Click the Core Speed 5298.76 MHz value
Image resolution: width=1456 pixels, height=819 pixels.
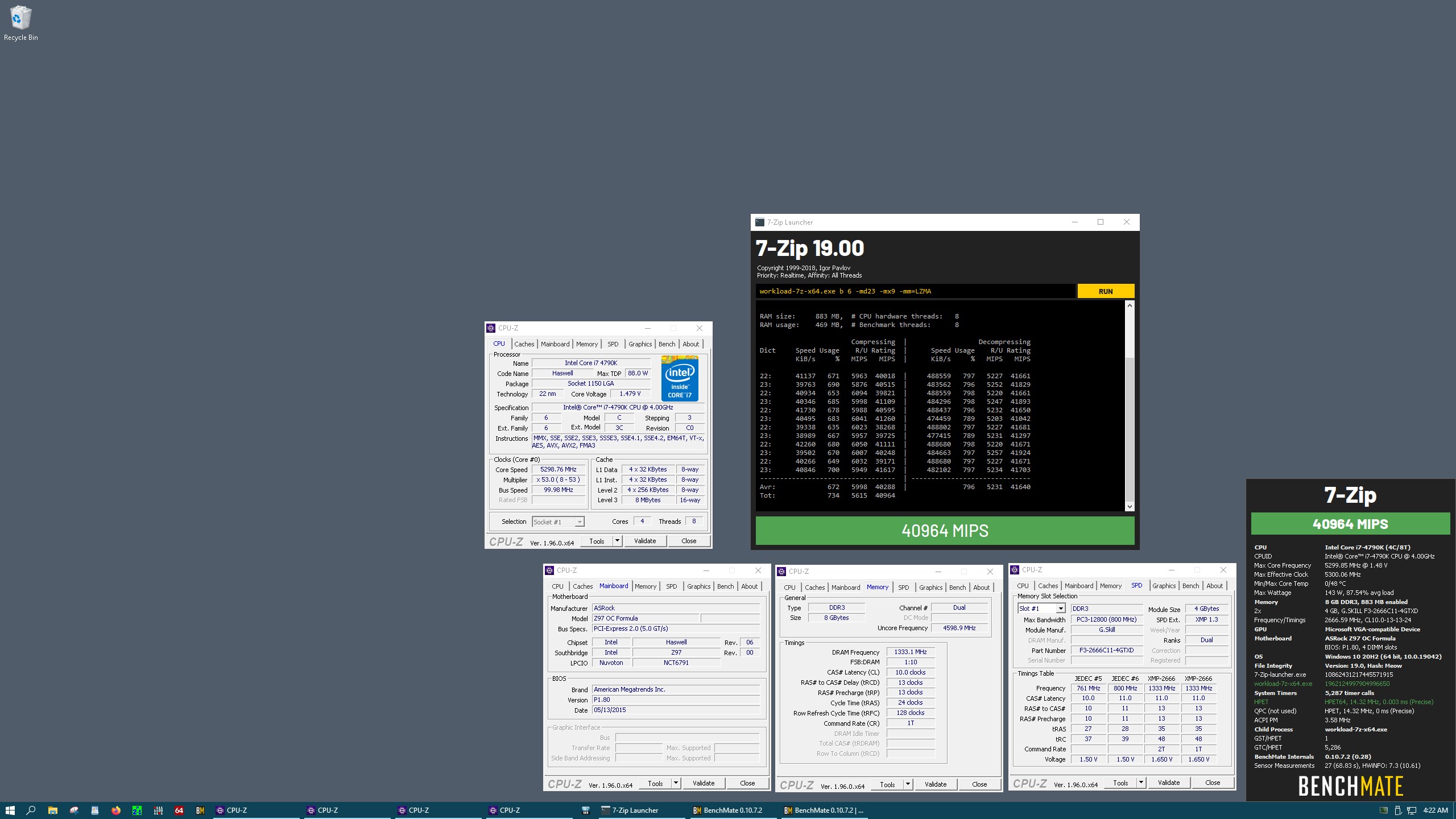(x=558, y=469)
